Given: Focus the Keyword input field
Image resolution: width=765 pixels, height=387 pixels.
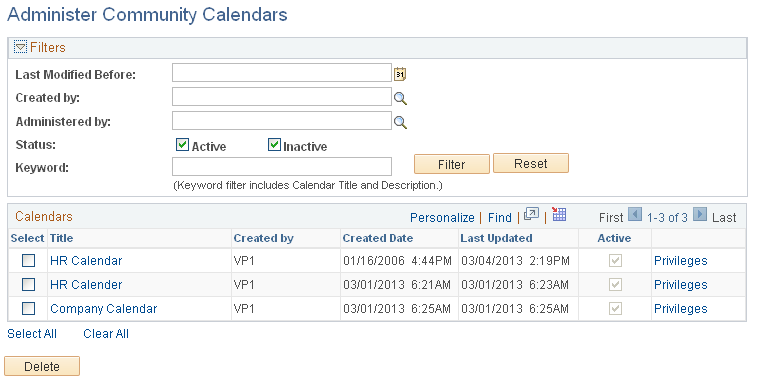Looking at the screenshot, I should pos(282,166).
